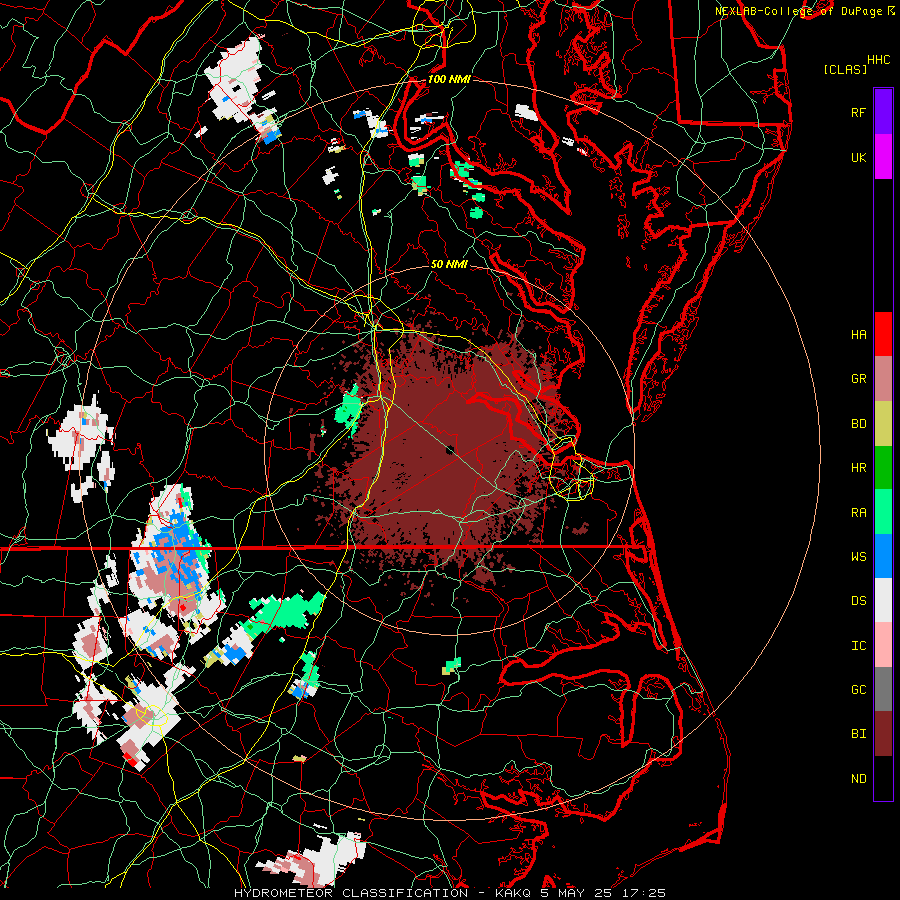Click the GC legend label
The width and height of the screenshot is (900, 900).
(x=859, y=690)
